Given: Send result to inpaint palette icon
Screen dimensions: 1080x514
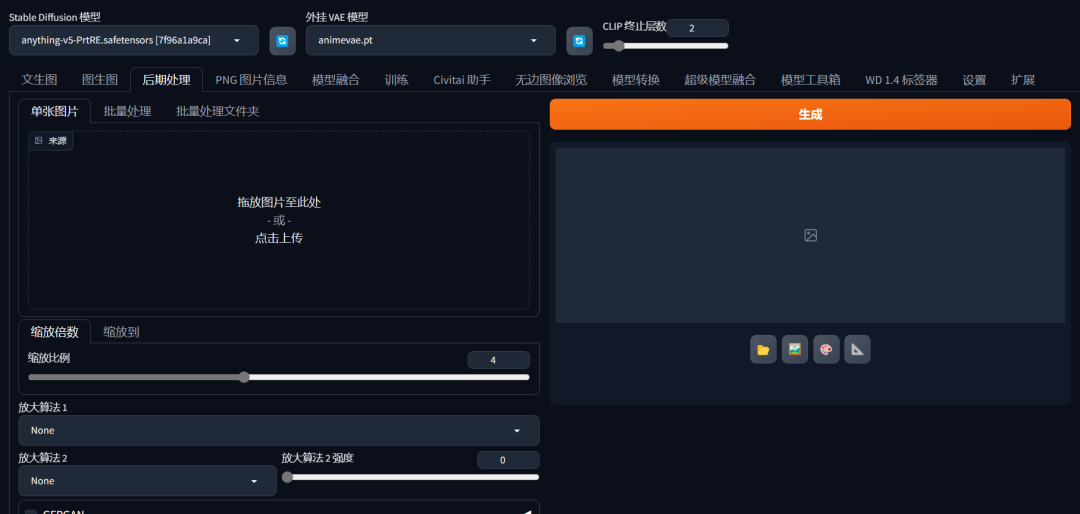Looking at the screenshot, I should [x=826, y=349].
